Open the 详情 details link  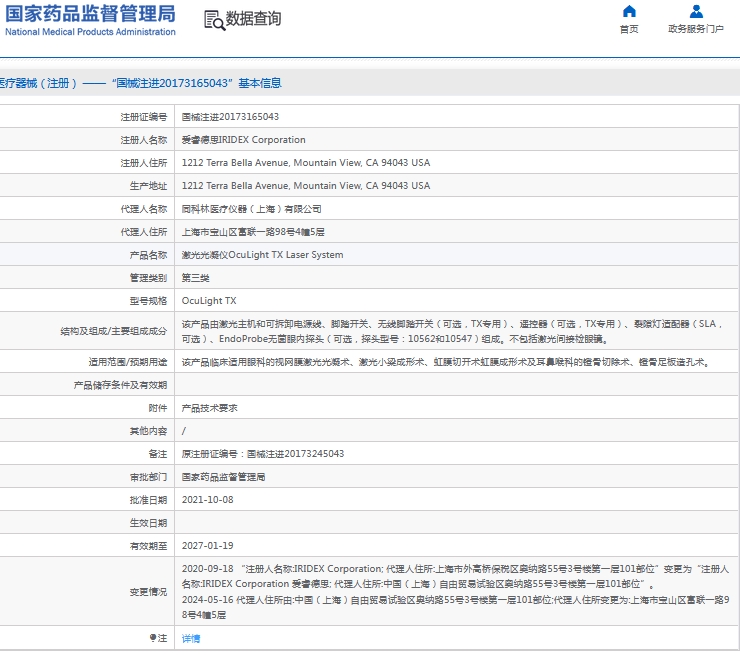(191, 638)
